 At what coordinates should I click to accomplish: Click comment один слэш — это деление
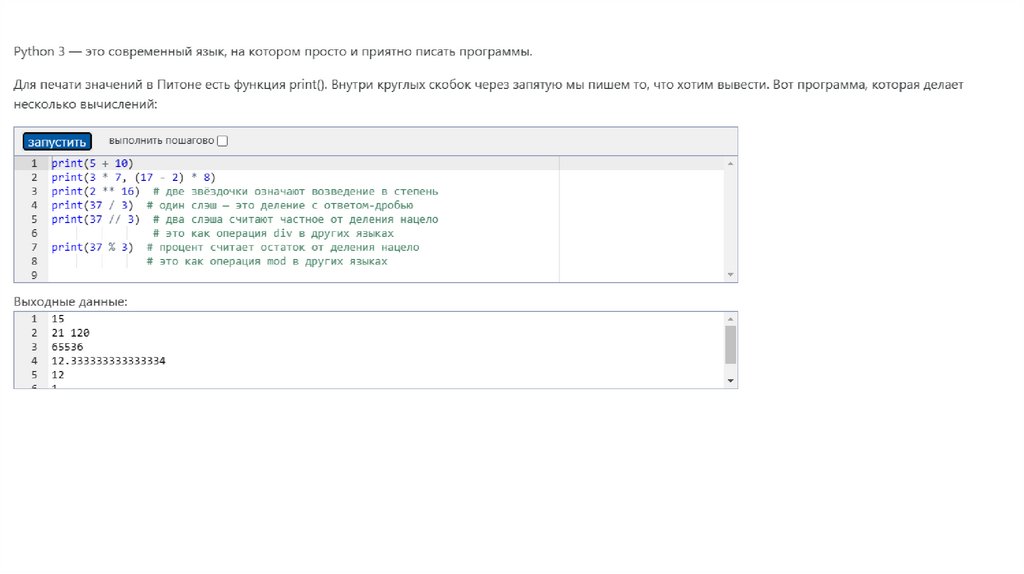(280, 205)
